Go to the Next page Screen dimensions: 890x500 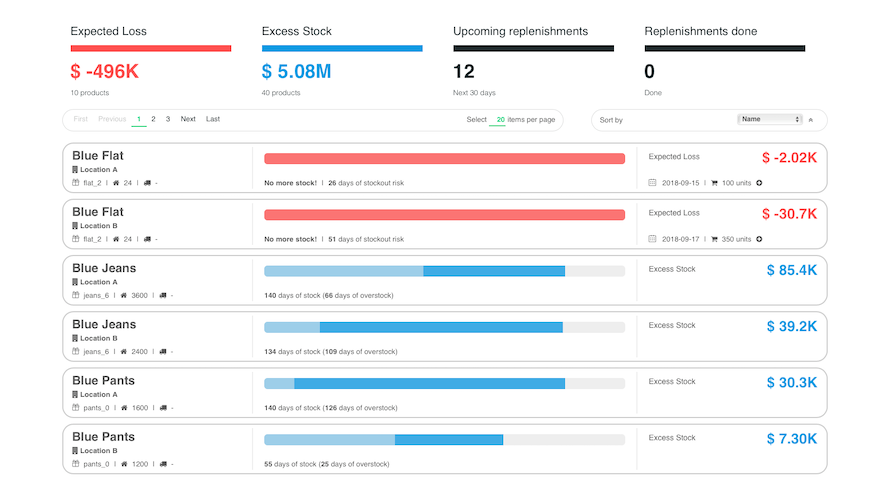[188, 119]
